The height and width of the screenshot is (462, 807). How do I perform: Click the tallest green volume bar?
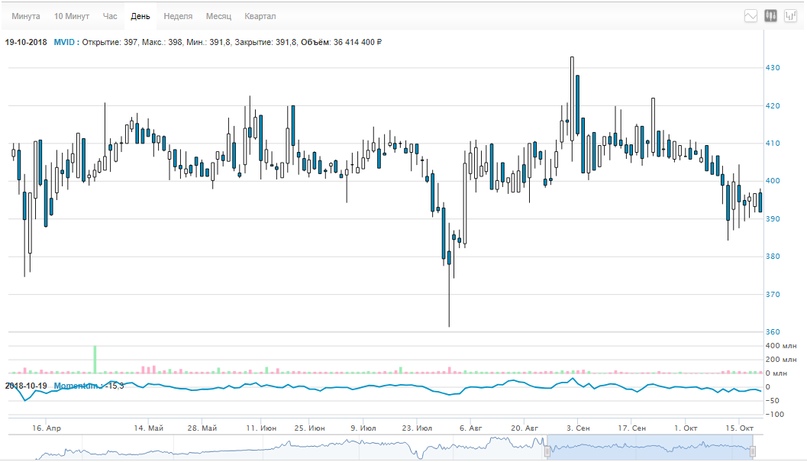(x=95, y=359)
